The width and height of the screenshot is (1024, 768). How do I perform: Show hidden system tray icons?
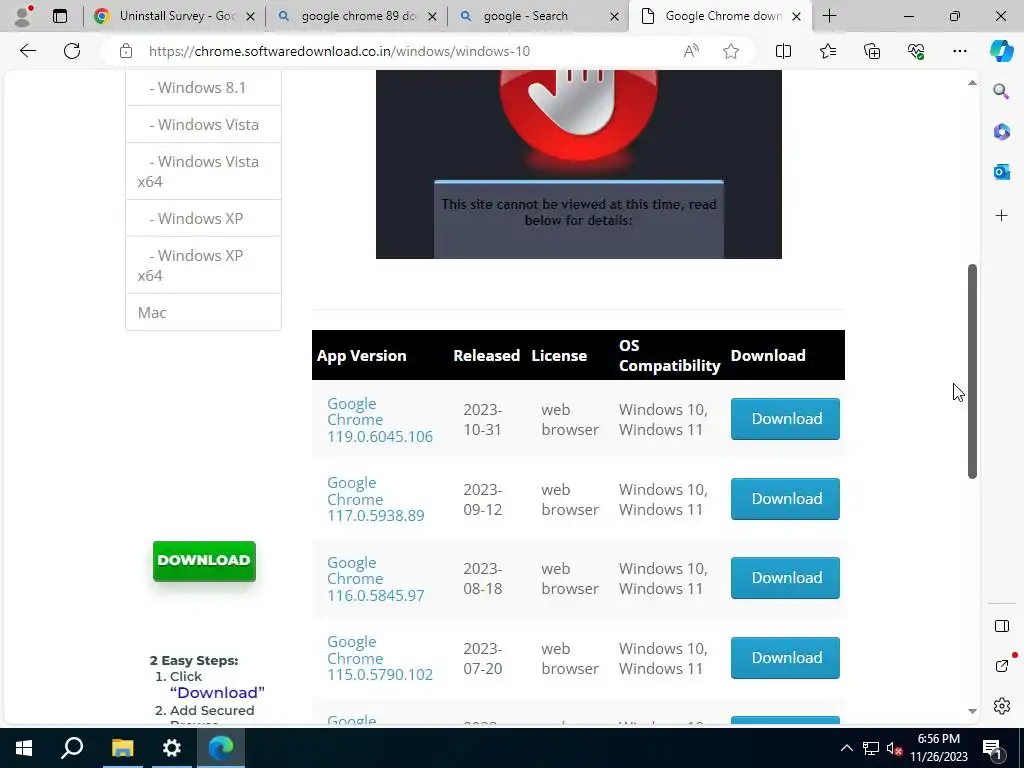point(846,748)
